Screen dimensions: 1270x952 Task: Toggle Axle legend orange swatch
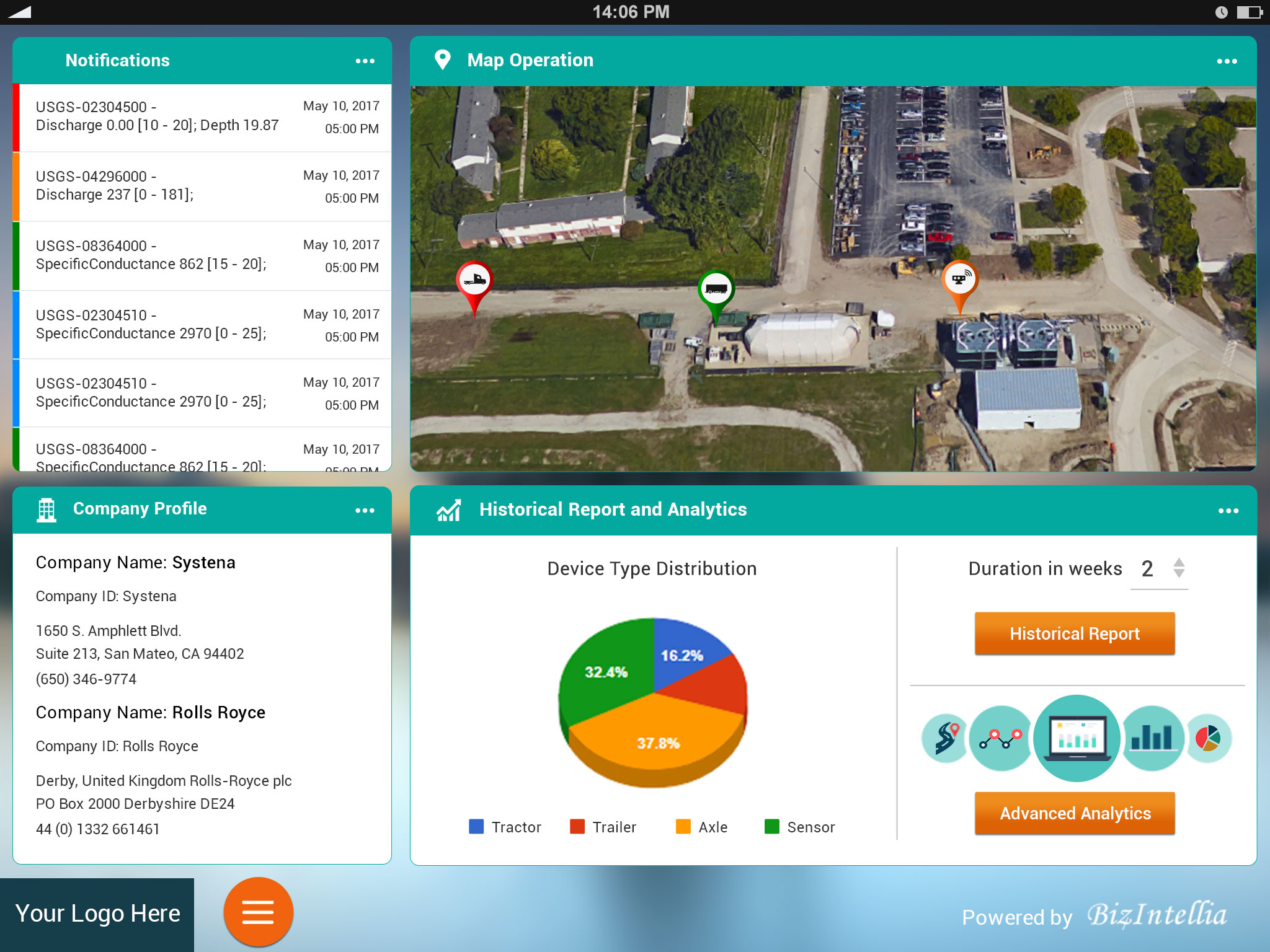[683, 827]
